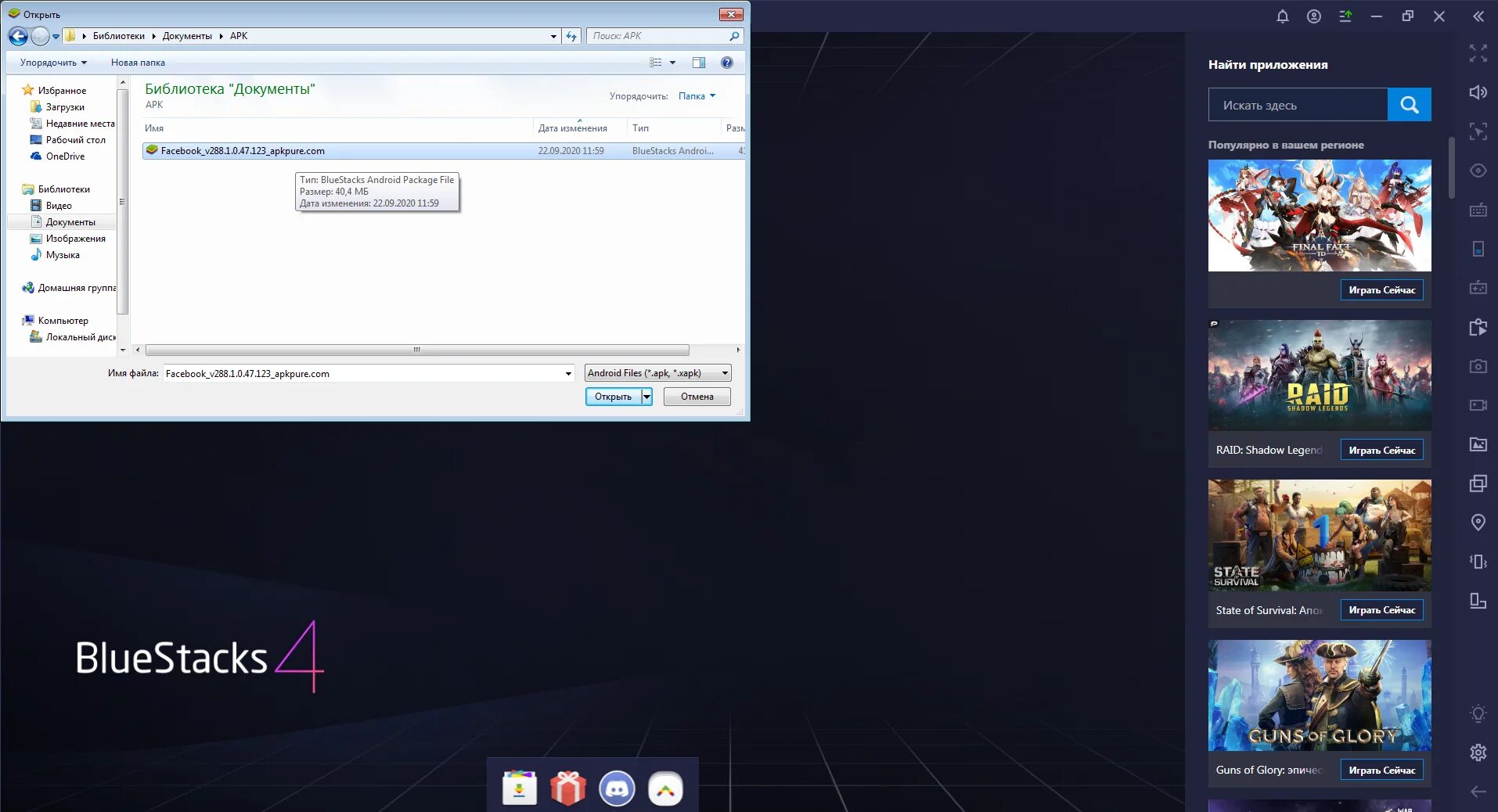
Task: Expand the view options dropdown arrow
Action: 672,63
